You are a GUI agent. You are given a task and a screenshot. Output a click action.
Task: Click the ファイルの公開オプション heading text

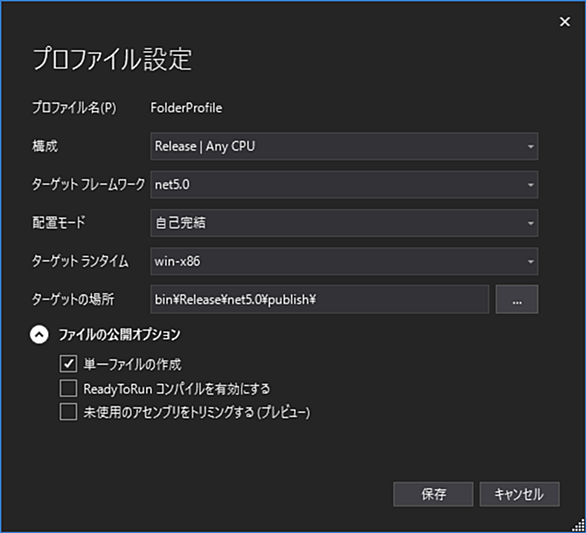[x=119, y=335]
